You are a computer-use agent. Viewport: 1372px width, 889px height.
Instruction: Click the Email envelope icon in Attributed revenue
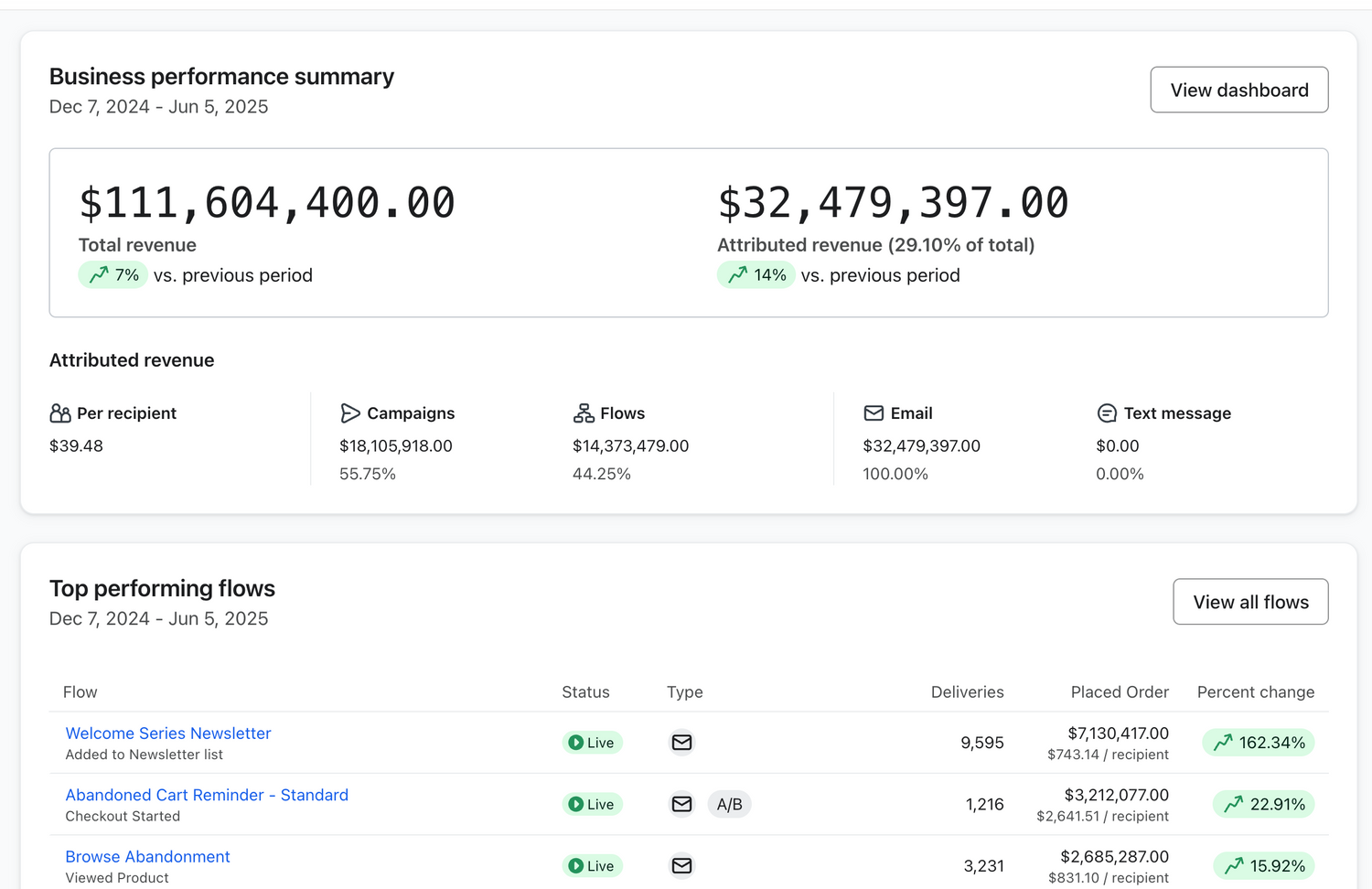(x=874, y=413)
